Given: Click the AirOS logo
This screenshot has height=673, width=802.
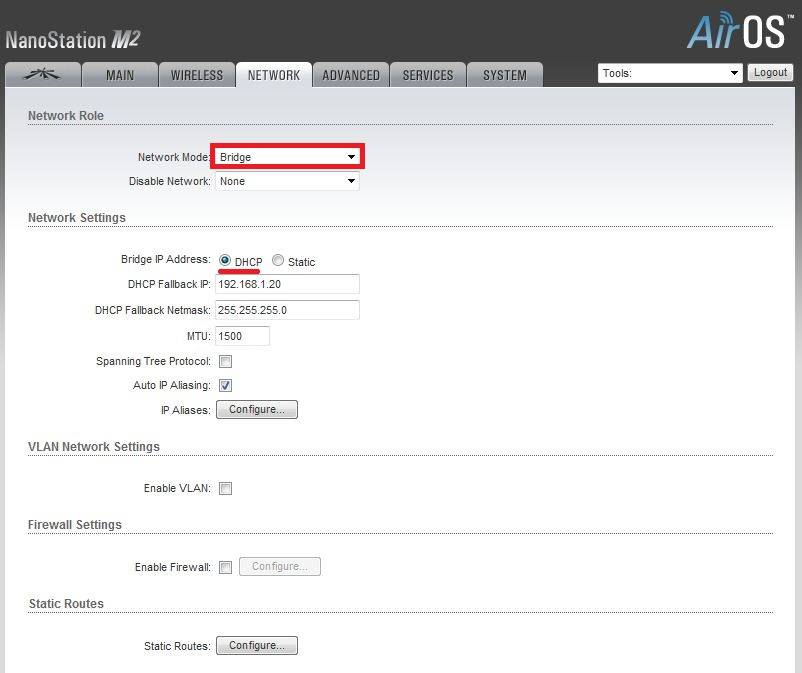Looking at the screenshot, I should [x=740, y=31].
